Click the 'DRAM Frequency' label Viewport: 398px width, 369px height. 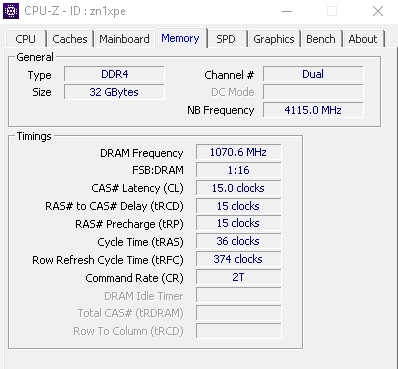click(142, 153)
